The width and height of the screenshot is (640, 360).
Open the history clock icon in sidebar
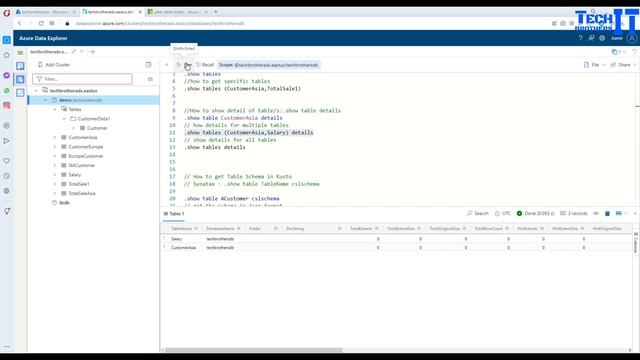pos(7,176)
